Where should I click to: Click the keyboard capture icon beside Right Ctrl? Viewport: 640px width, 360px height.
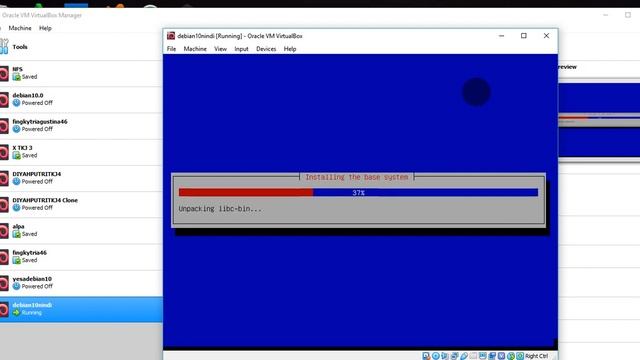pyautogui.click(x=520, y=356)
